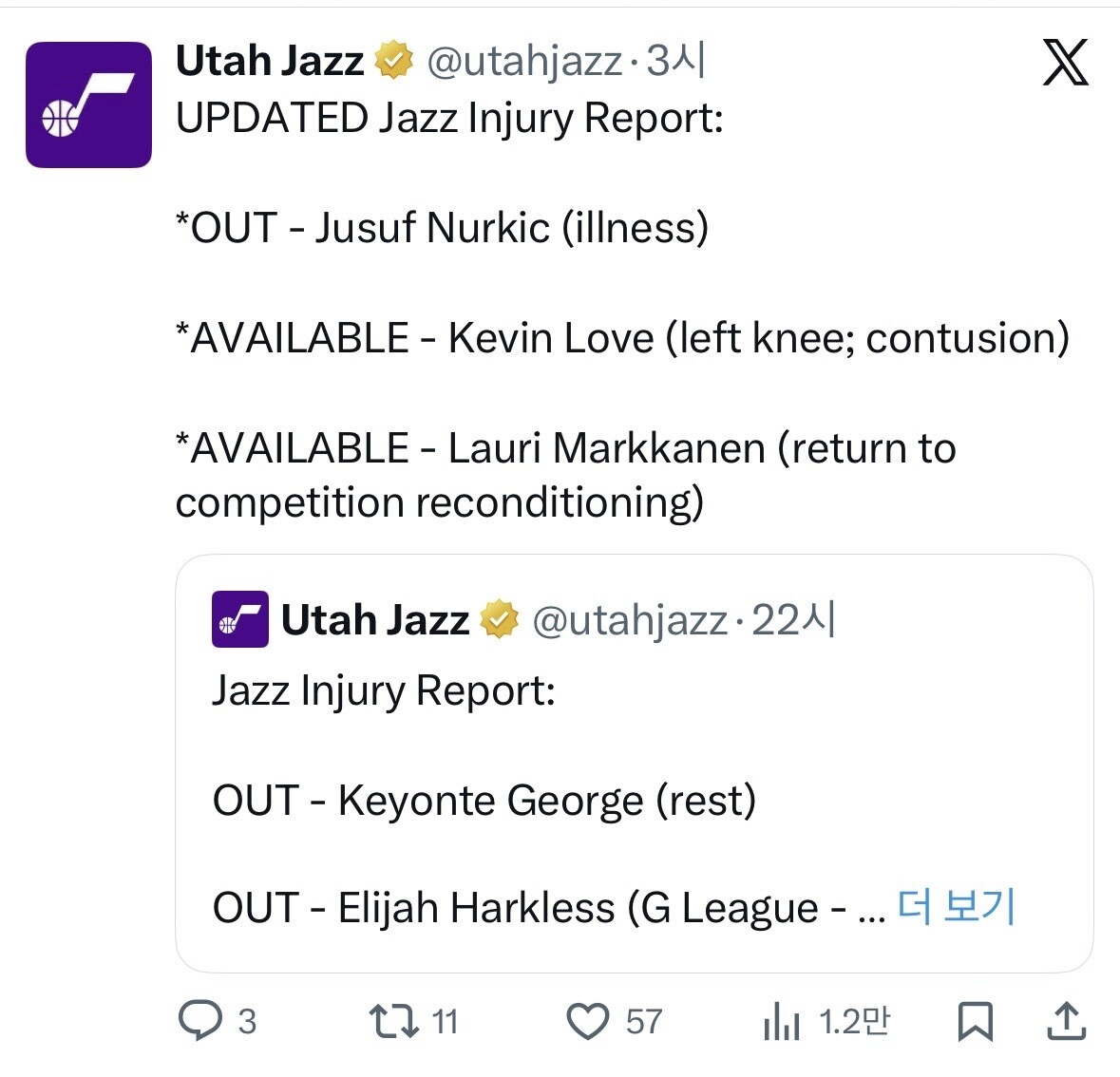Viewport: 1120px width, 1077px height.
Task: View tweet analytics bar chart icon
Action: click(x=781, y=1022)
